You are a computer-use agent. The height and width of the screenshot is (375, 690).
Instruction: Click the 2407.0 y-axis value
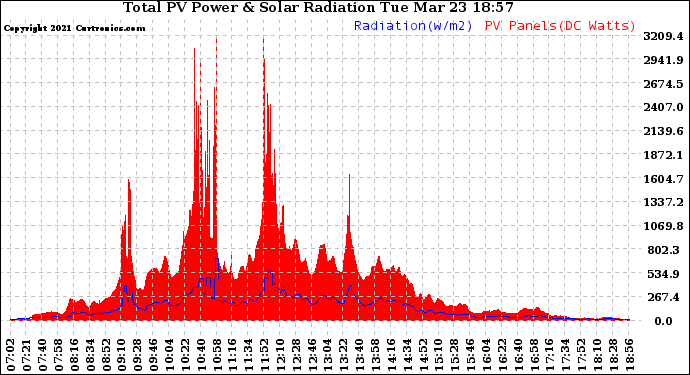click(x=663, y=107)
